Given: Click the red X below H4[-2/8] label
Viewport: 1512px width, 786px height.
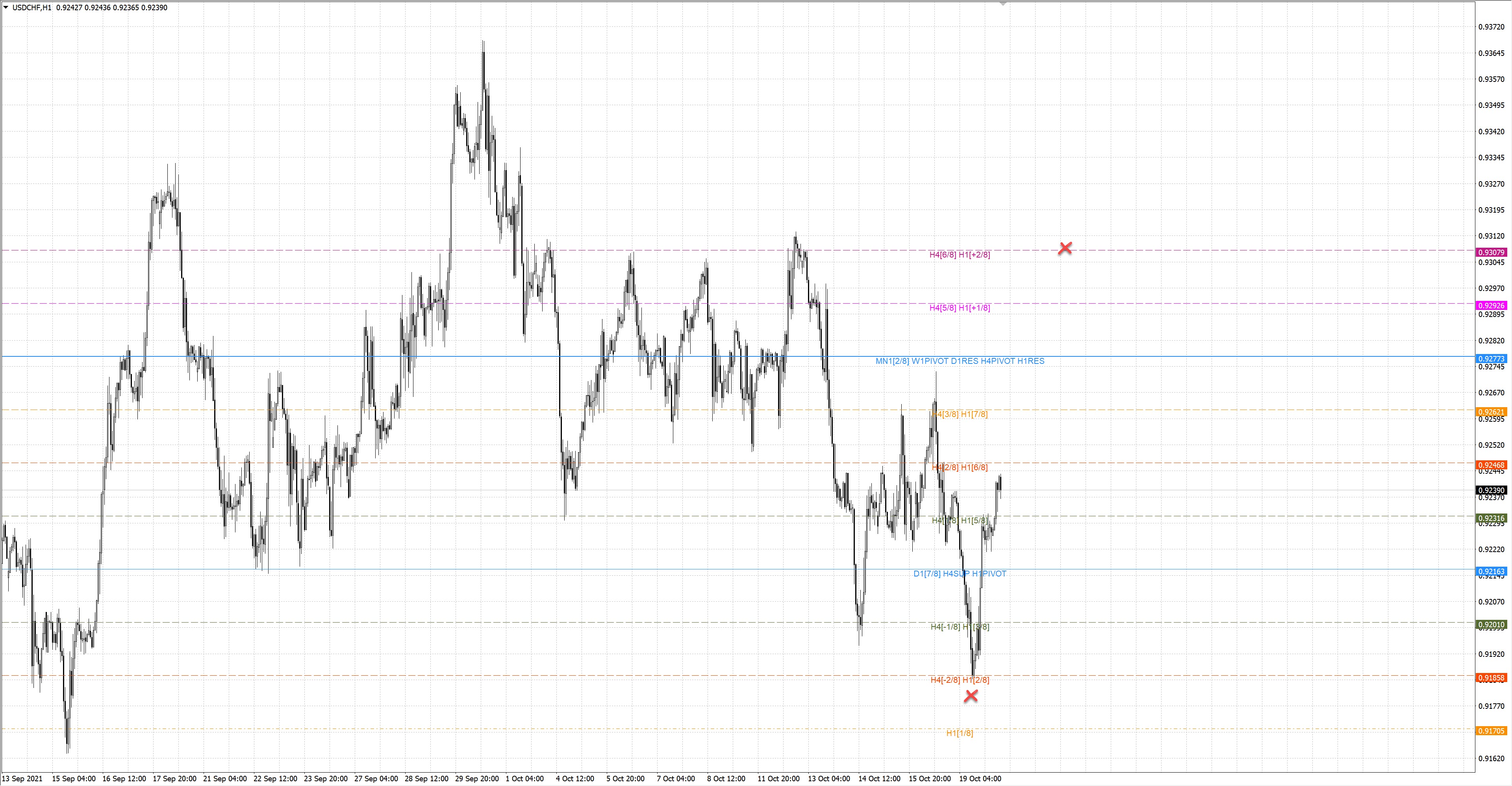Looking at the screenshot, I should coord(971,696).
